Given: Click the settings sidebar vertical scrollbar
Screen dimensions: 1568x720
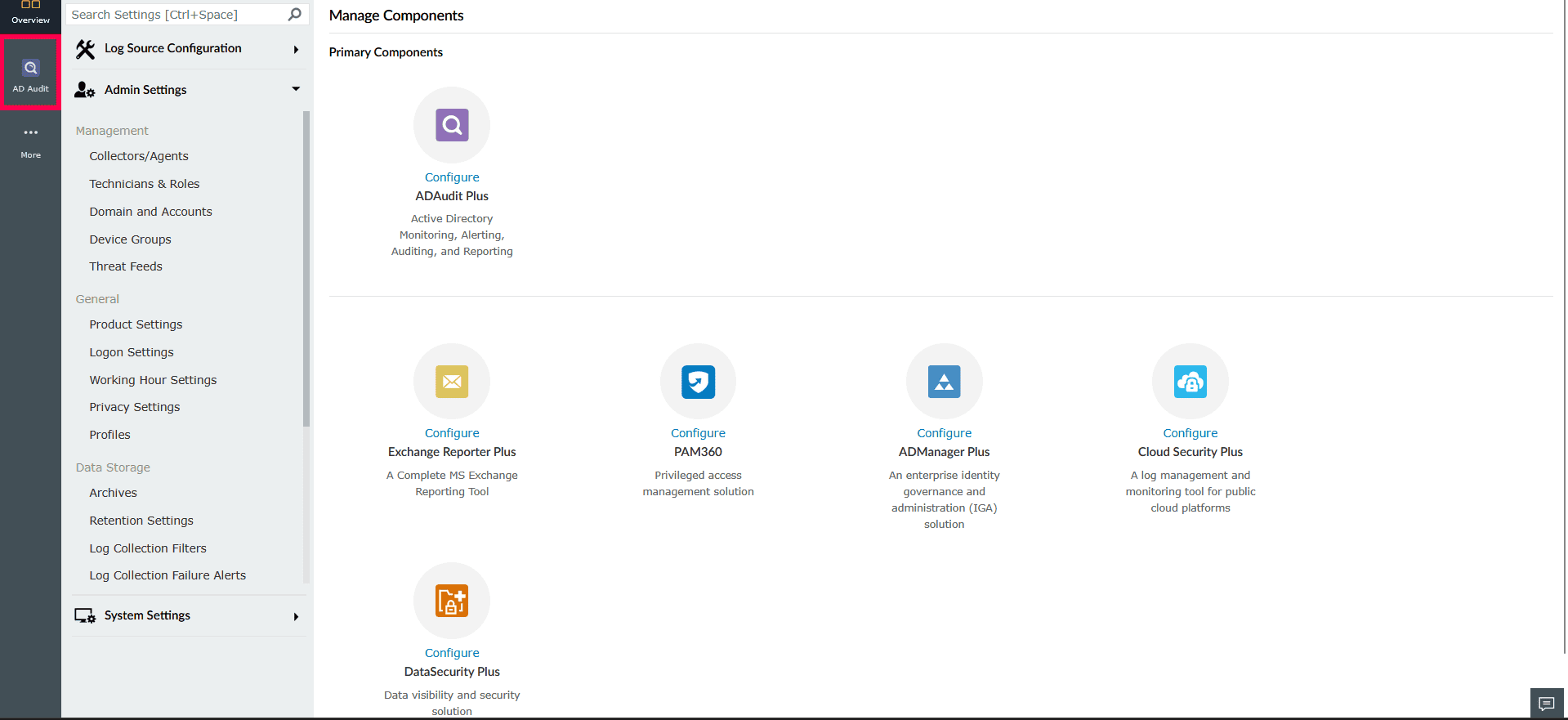Looking at the screenshot, I should click(x=306, y=268).
